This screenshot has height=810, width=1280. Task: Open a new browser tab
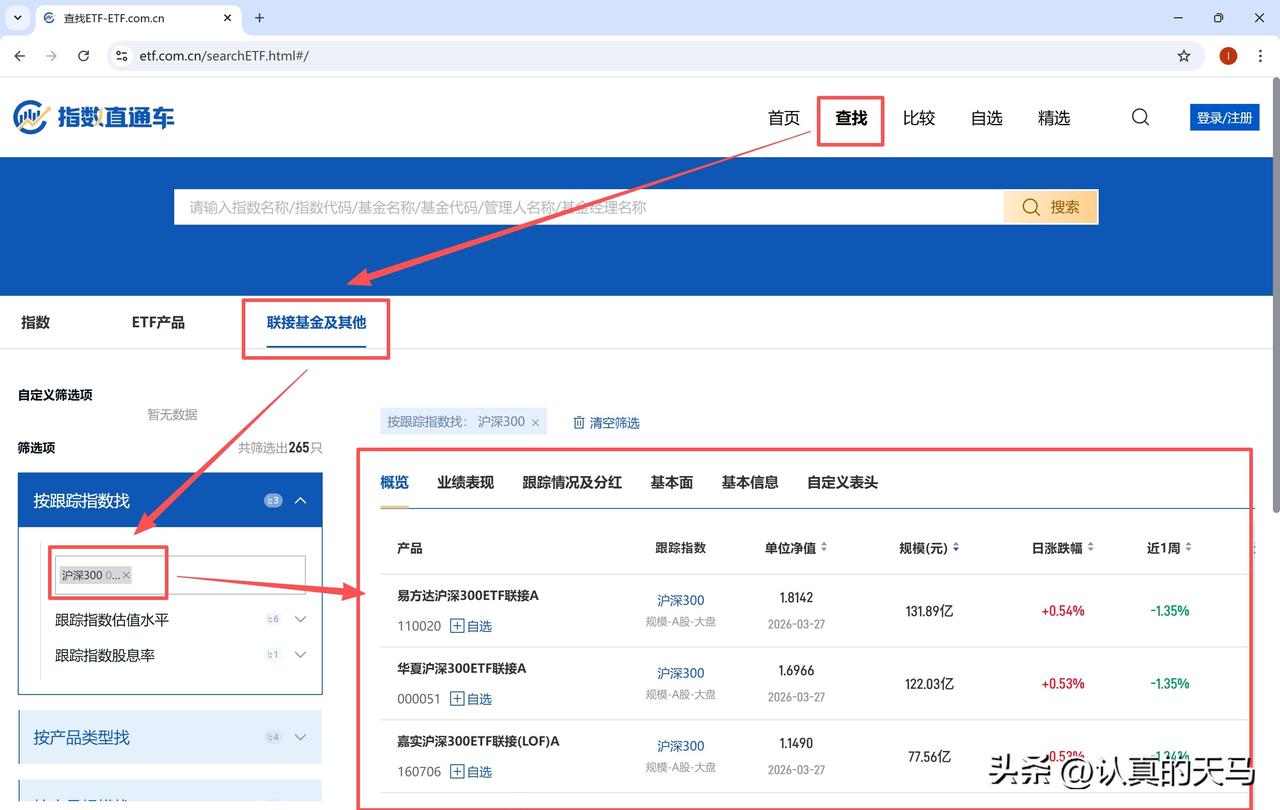pyautogui.click(x=260, y=18)
